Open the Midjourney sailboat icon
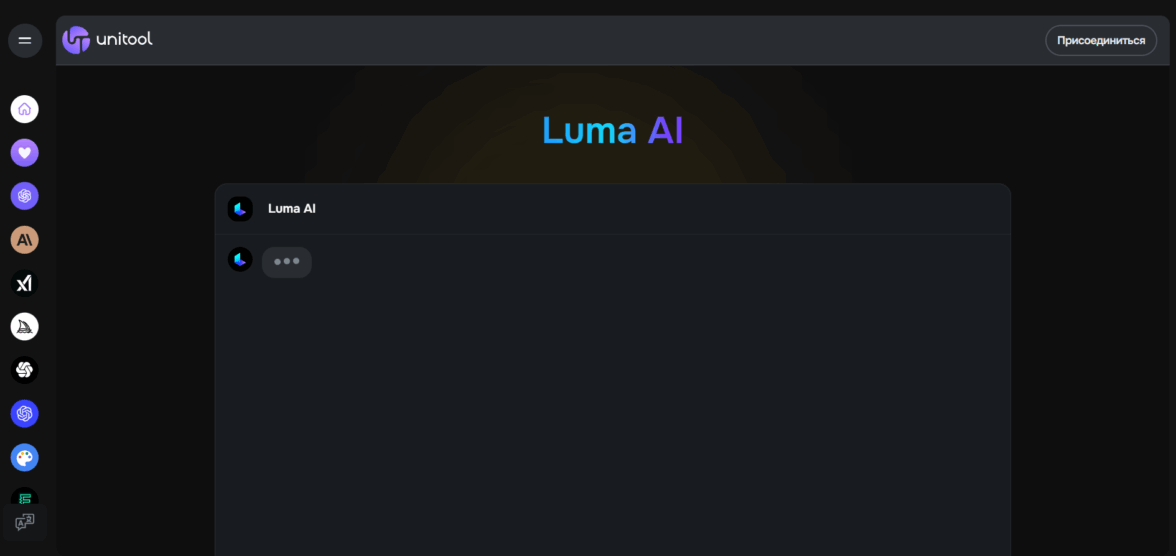The image size is (1176, 556). (25, 327)
